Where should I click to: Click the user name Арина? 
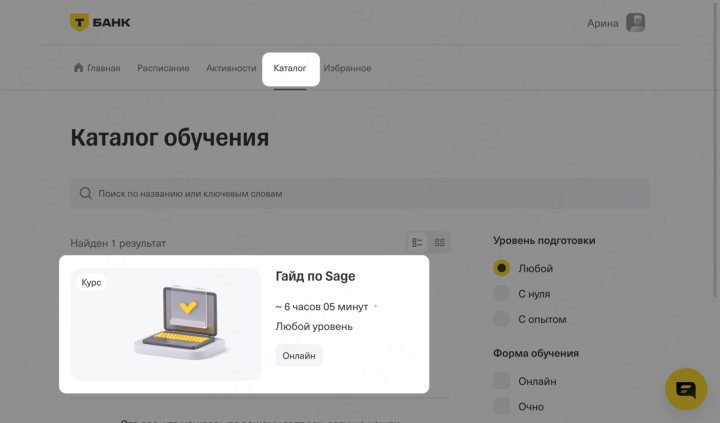[602, 23]
